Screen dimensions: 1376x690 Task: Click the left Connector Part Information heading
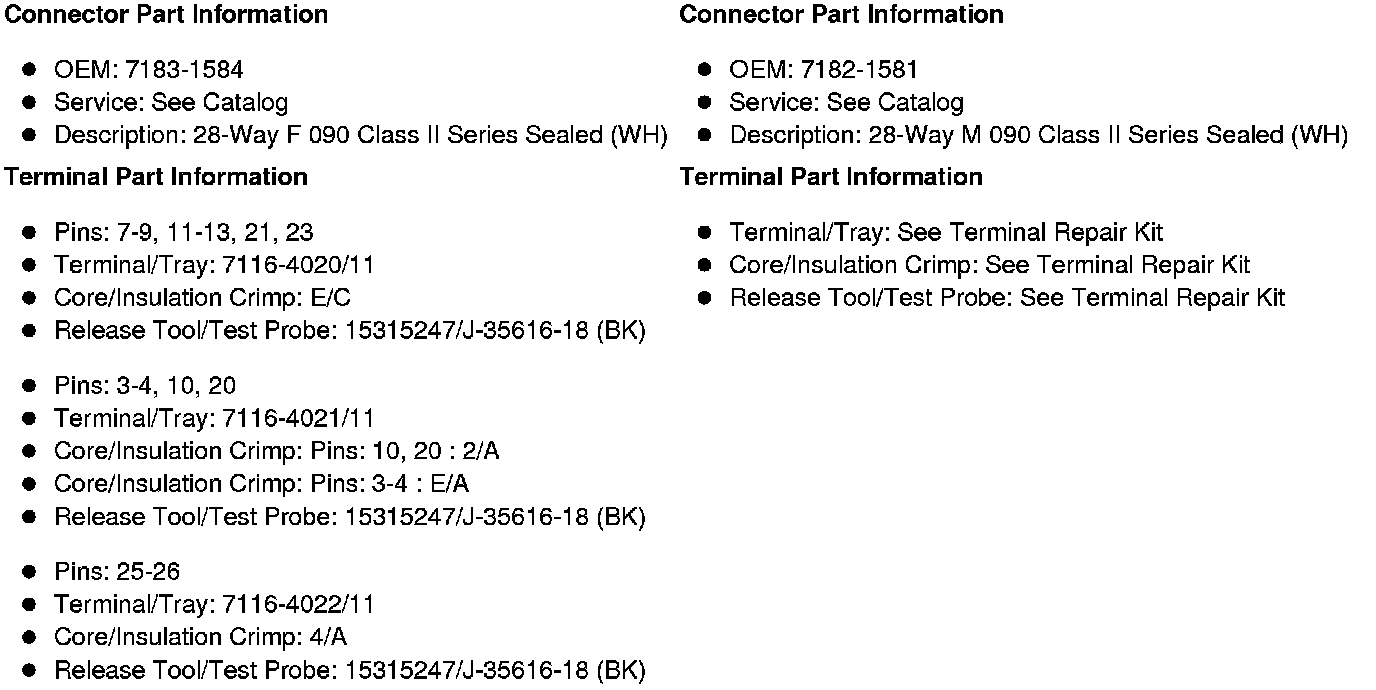click(x=166, y=15)
